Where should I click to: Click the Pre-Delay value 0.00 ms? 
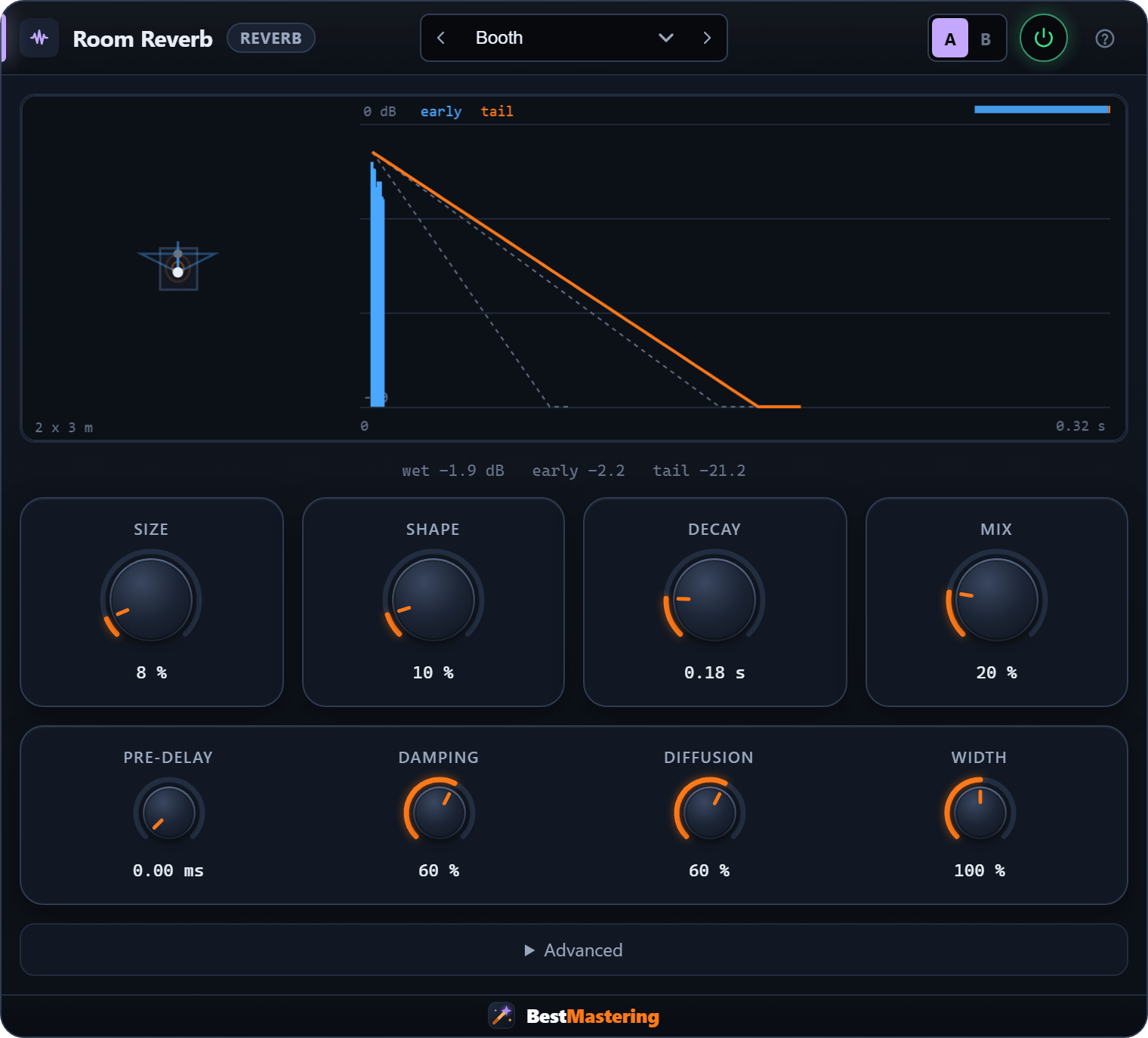(x=168, y=870)
